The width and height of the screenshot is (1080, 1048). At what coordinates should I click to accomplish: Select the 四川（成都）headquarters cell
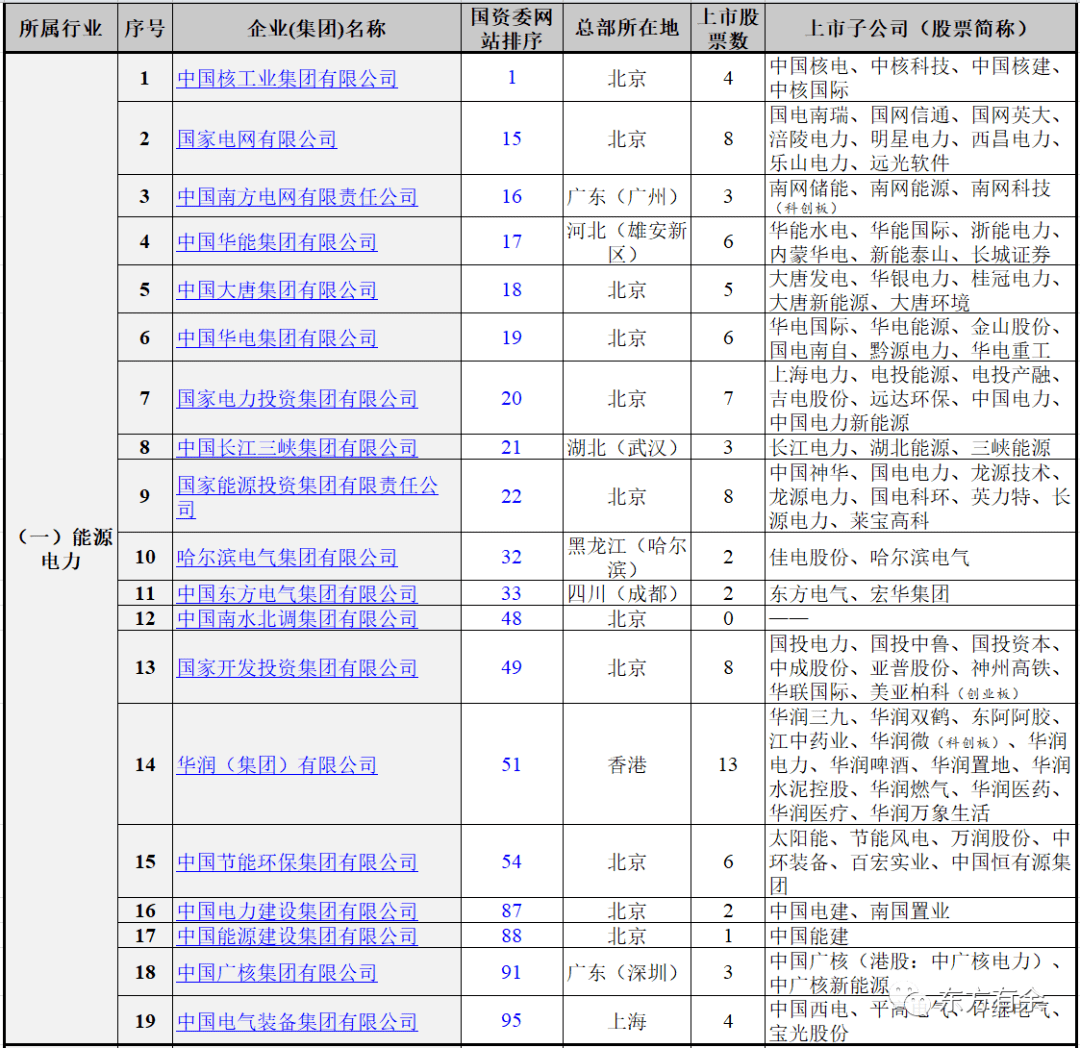(627, 594)
